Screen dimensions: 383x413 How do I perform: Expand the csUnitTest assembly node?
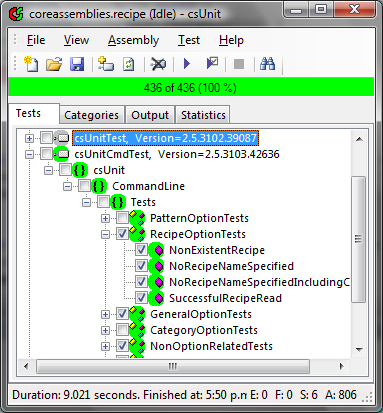click(30, 138)
